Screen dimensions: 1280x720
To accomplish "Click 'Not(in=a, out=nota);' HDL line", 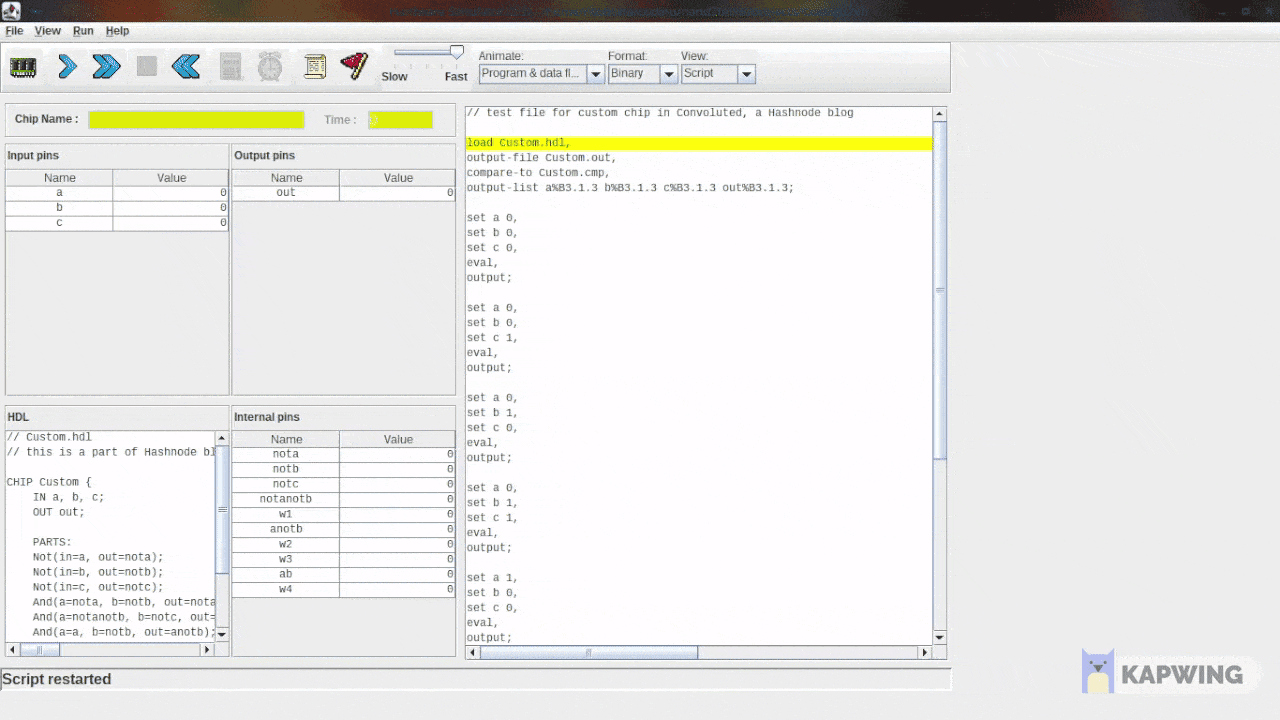I will (97, 557).
